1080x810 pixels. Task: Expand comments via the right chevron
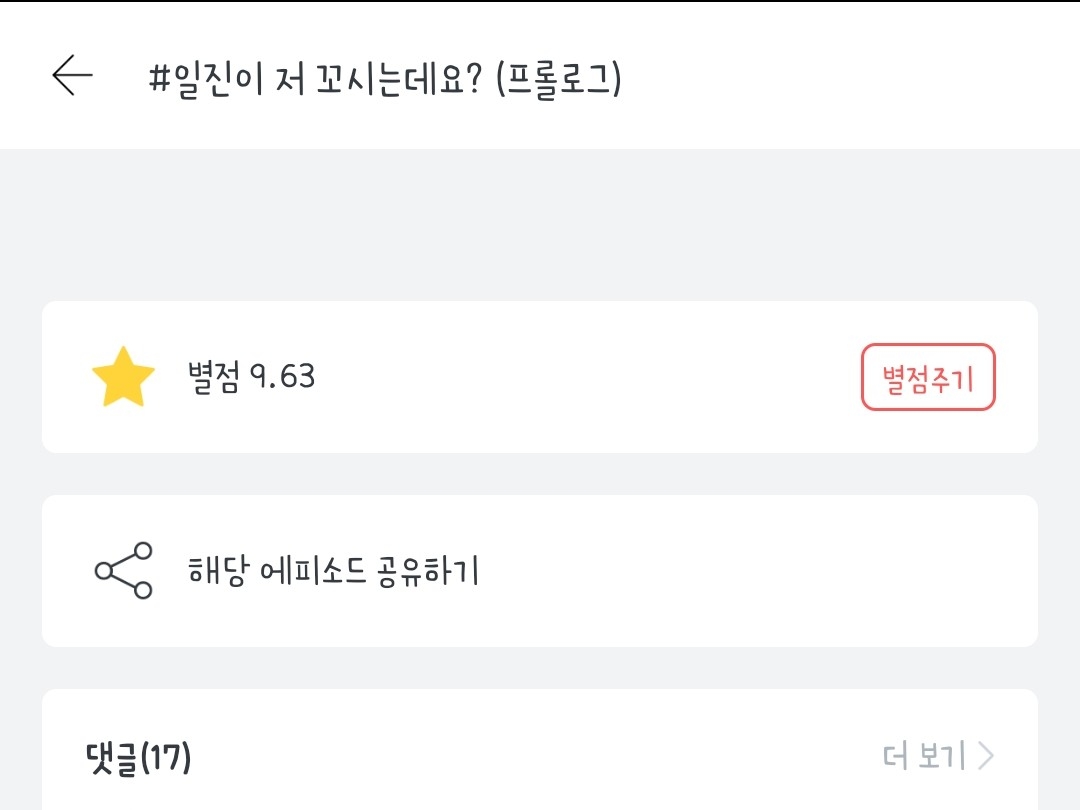[x=986, y=756]
